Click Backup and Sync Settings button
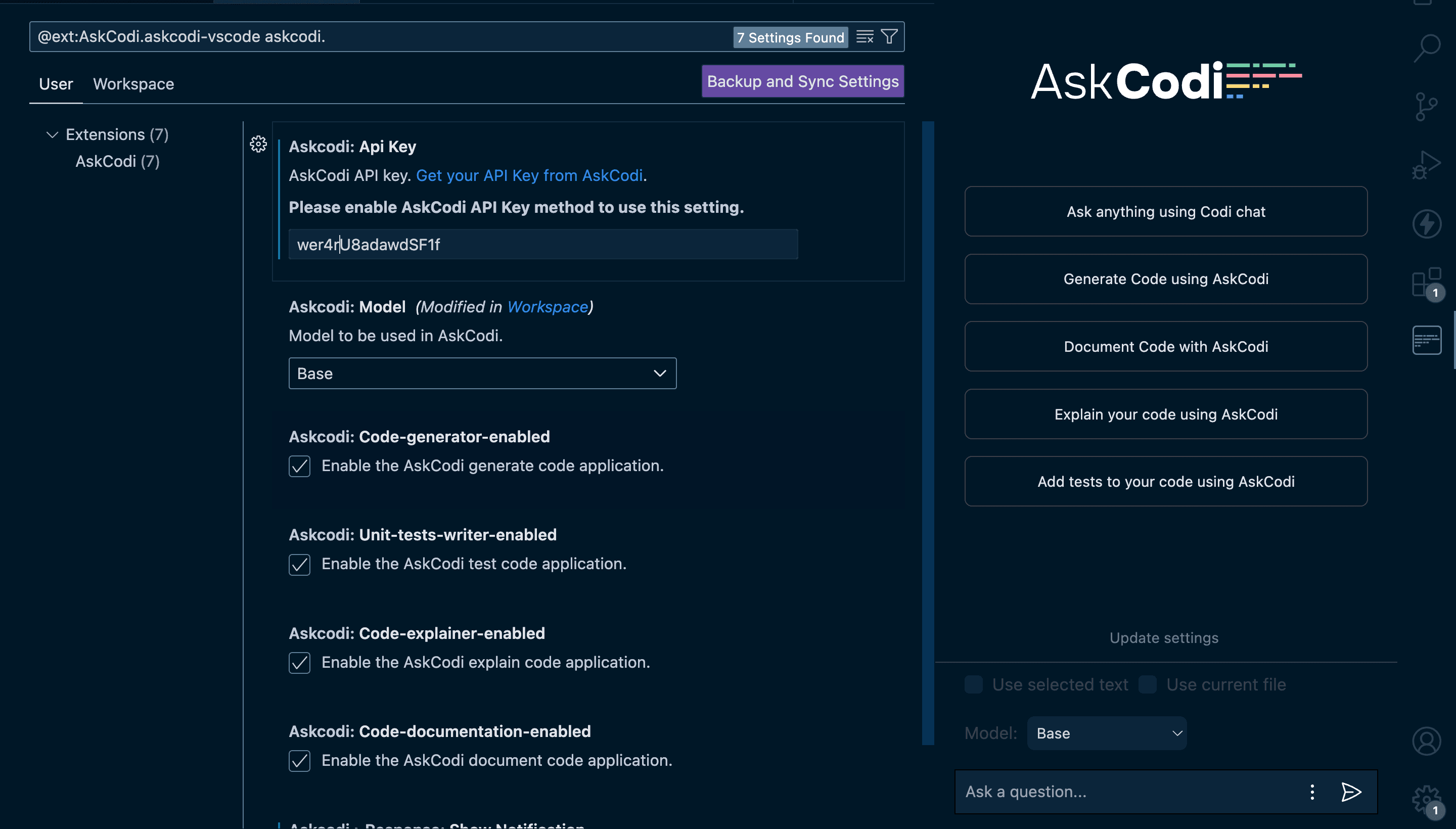This screenshot has height=829, width=1456. [x=803, y=81]
